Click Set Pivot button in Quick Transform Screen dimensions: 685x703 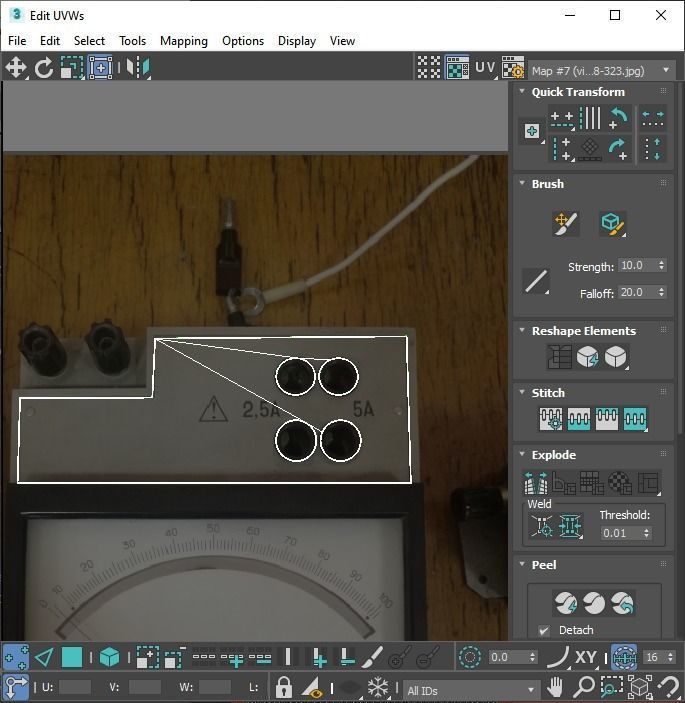pos(532,131)
